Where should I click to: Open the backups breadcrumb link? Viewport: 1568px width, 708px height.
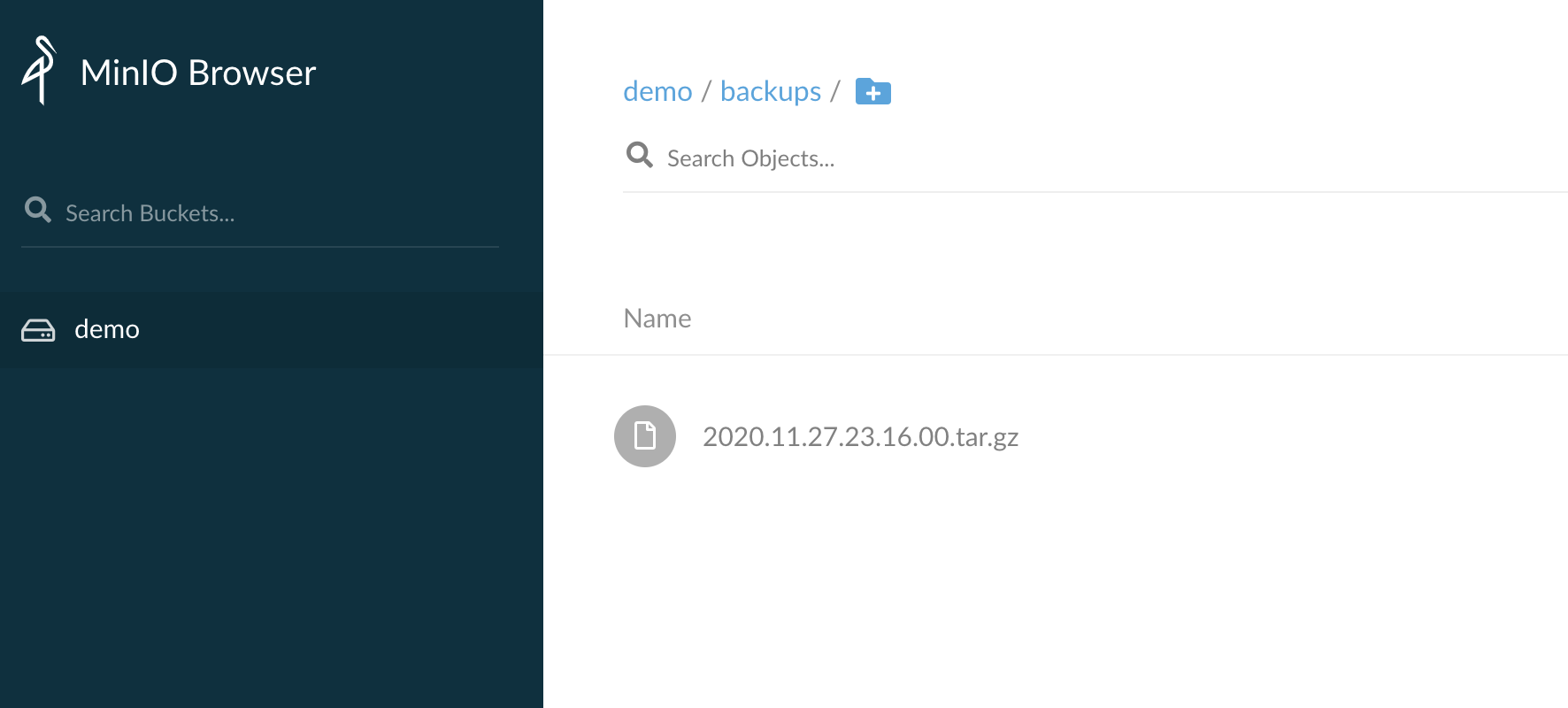771,91
